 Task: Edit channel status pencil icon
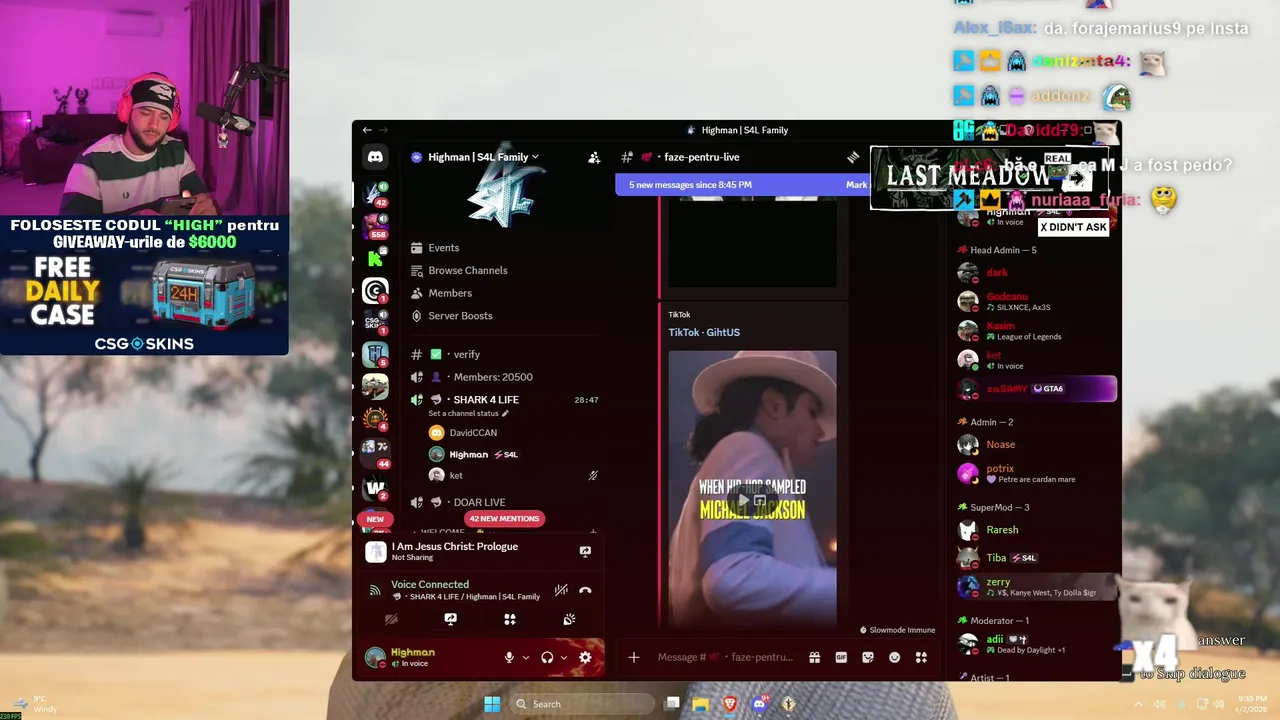pos(505,413)
